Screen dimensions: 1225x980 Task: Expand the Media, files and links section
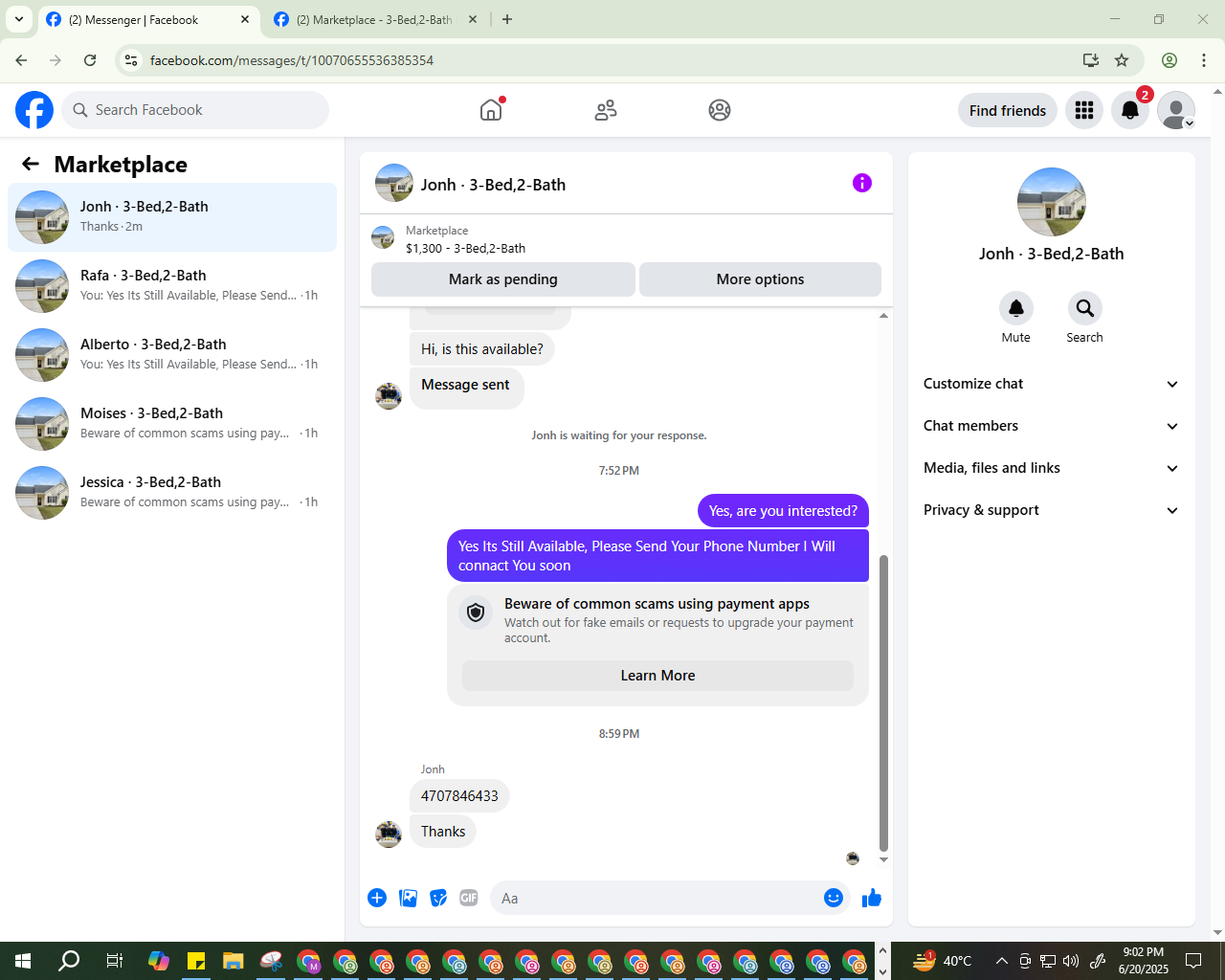1051,468
